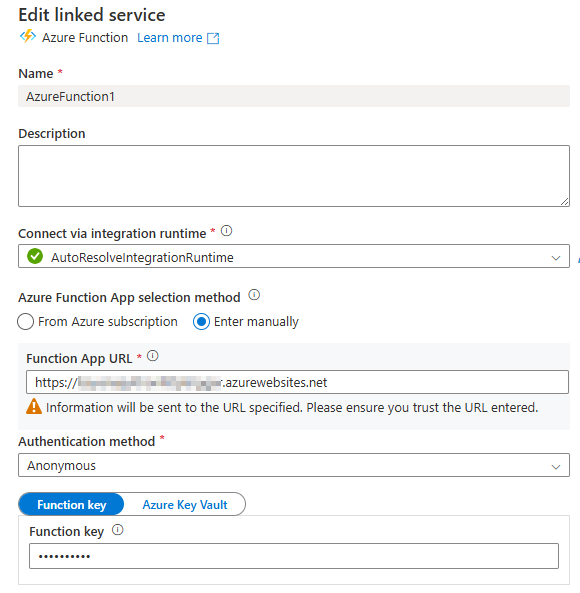Screen dimensions: 580x593
Task: Select the Enter manually radio button
Action: point(201,322)
